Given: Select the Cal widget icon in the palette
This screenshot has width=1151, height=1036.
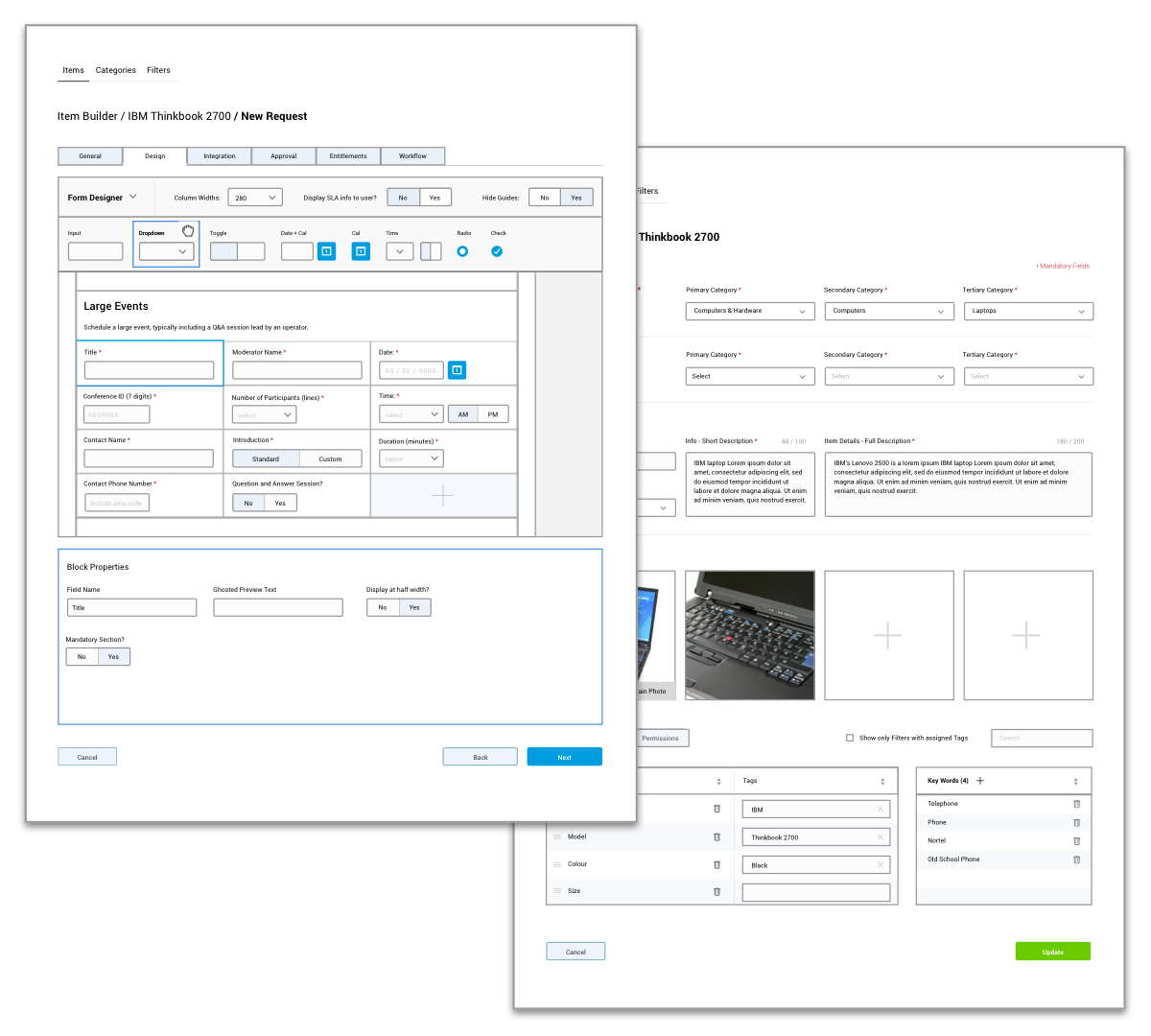Looking at the screenshot, I should point(361,251).
